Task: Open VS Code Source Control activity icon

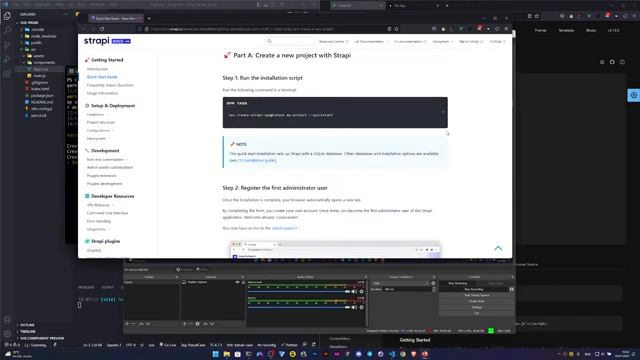Action: (7, 45)
